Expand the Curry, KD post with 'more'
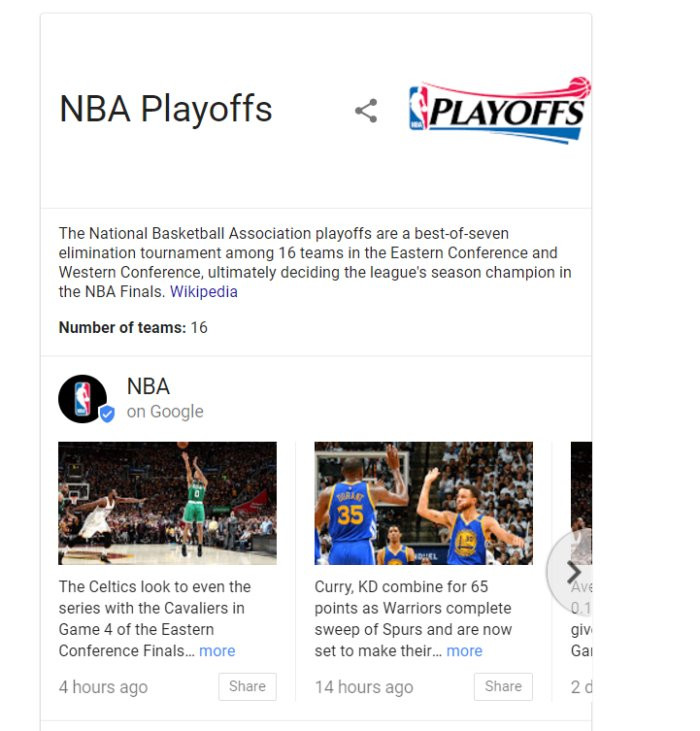The image size is (700, 731). [x=464, y=650]
